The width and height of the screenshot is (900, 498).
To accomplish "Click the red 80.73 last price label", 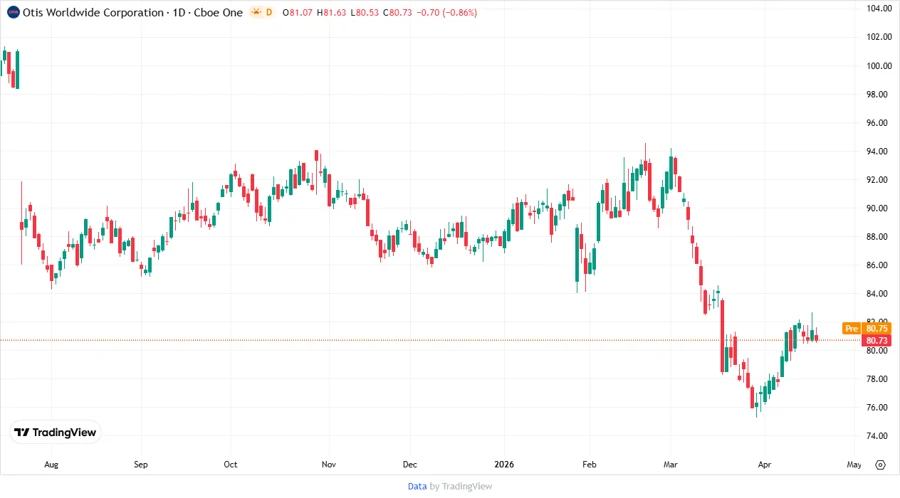I will [876, 340].
